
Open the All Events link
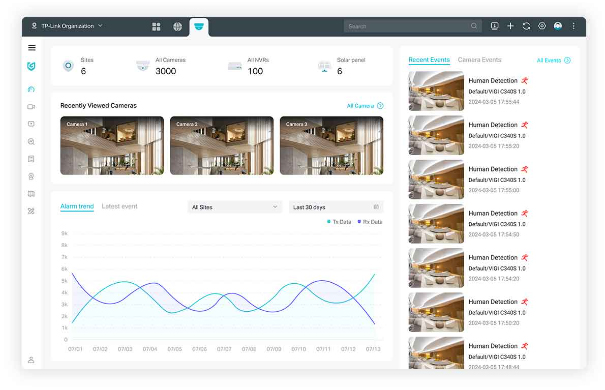pyautogui.click(x=554, y=60)
